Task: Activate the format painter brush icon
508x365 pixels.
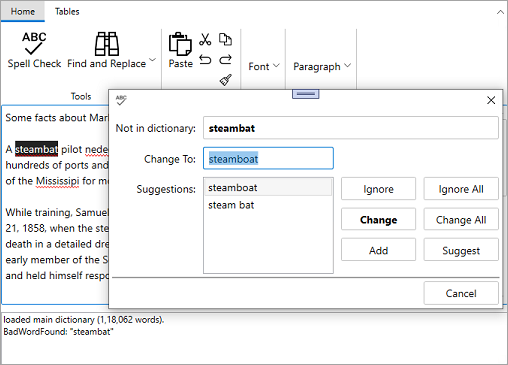Action: coord(226,80)
